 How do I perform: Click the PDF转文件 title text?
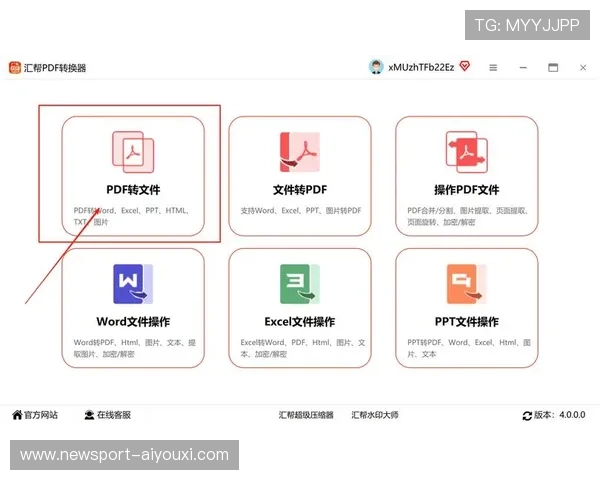pyautogui.click(x=133, y=189)
